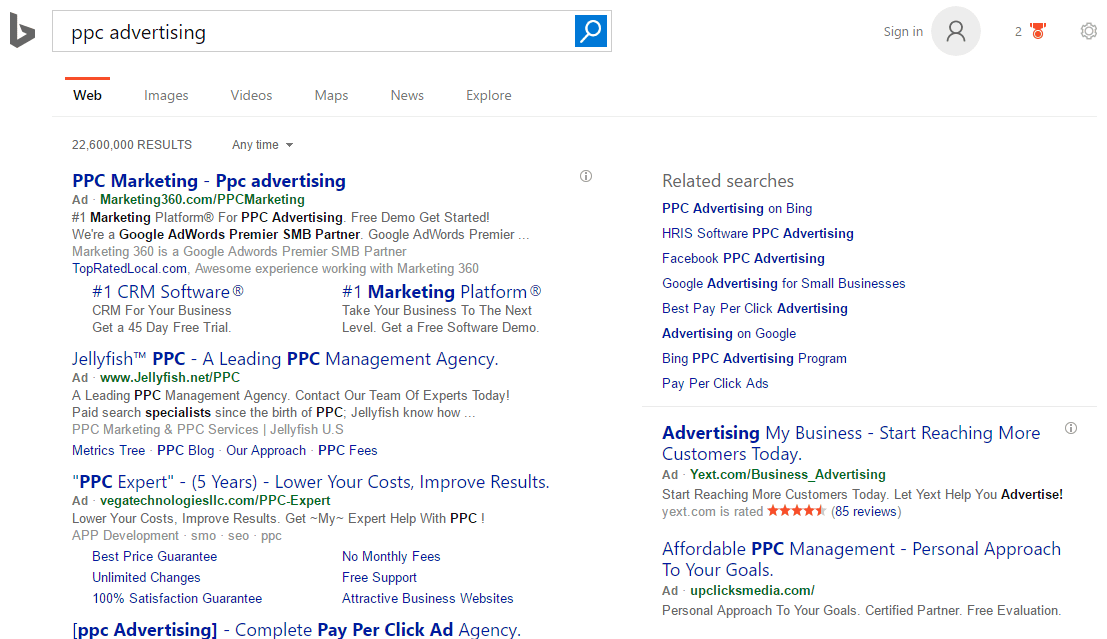Click www.Jellyfish.net/PPC URL
The width and height of the screenshot is (1107, 639).
point(170,378)
